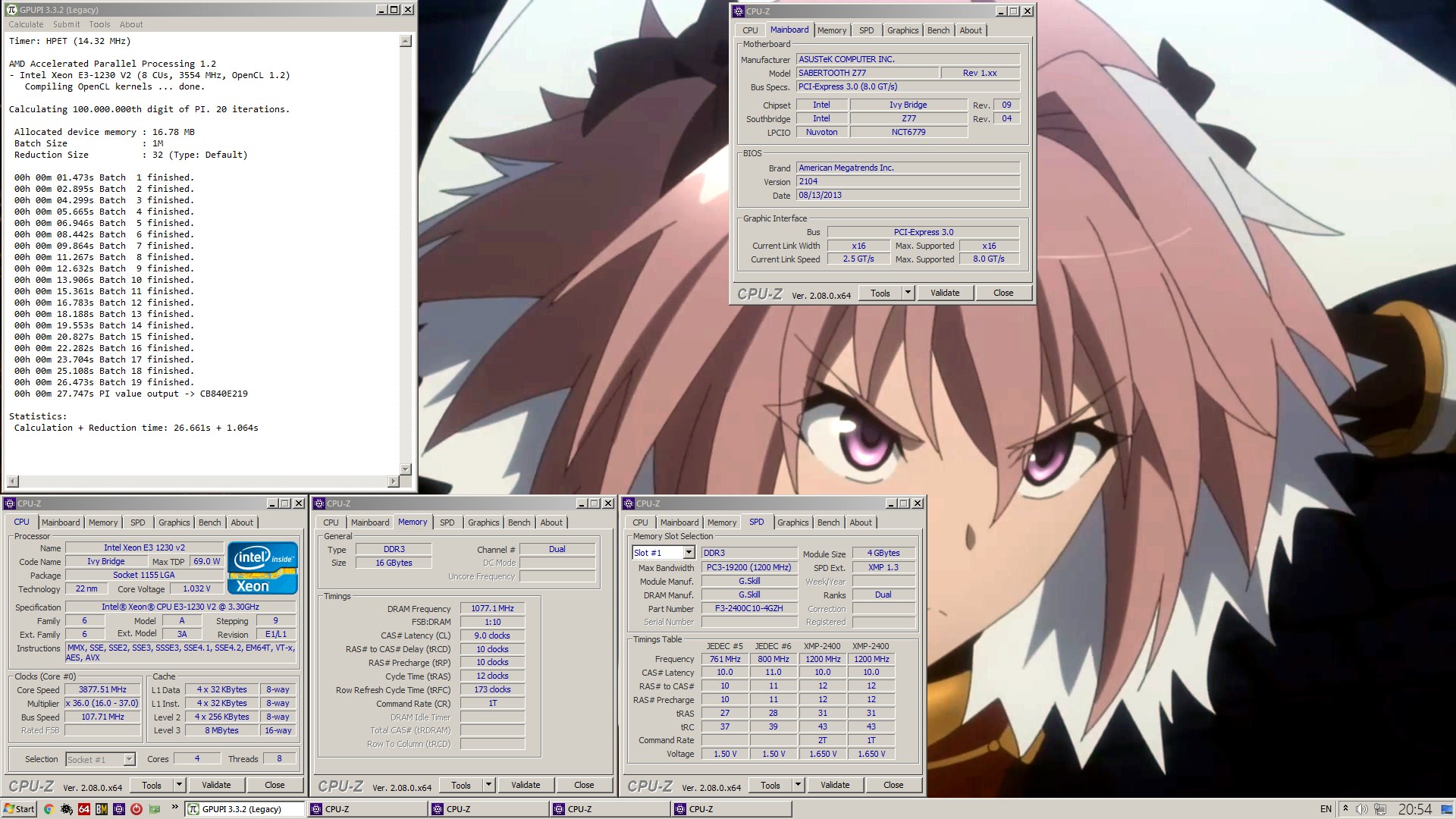This screenshot has height=819, width=1456.
Task: Click the volume speaker tray icon
Action: 1362,809
